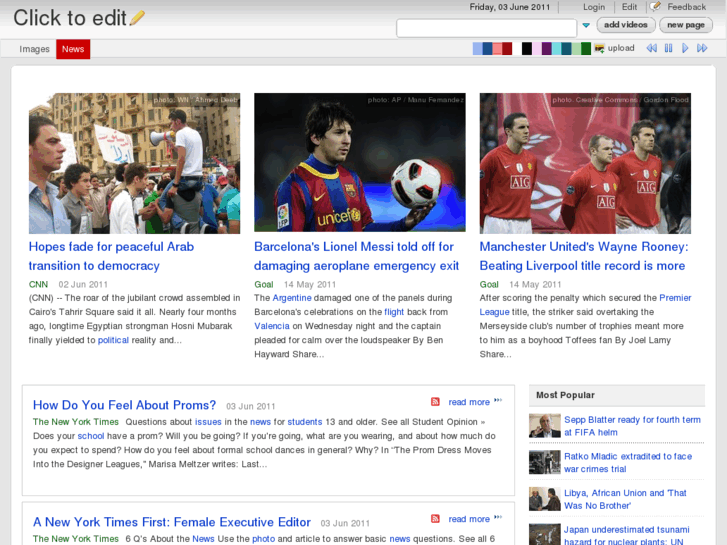Click read more for Executive Editor article

[469, 519]
